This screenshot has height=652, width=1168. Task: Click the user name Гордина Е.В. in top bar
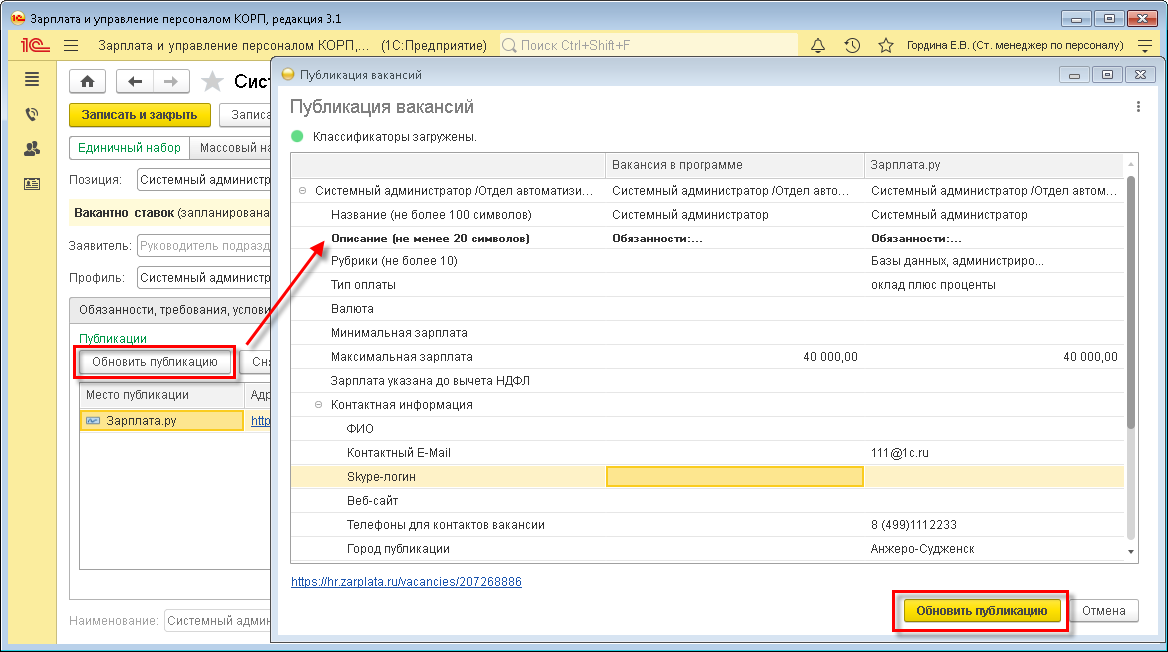click(x=1015, y=45)
